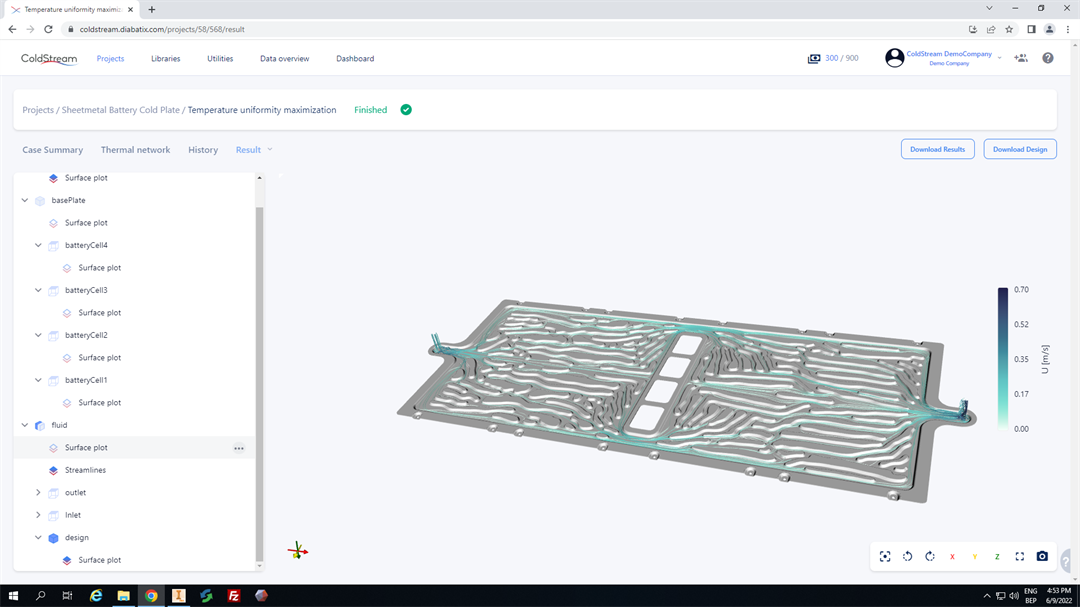Click the Download Design button

[1020, 149]
